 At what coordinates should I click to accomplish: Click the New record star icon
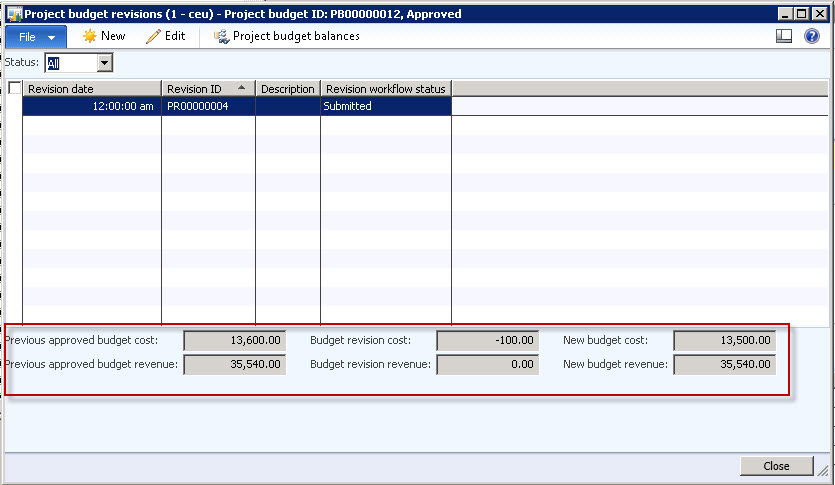(x=90, y=36)
